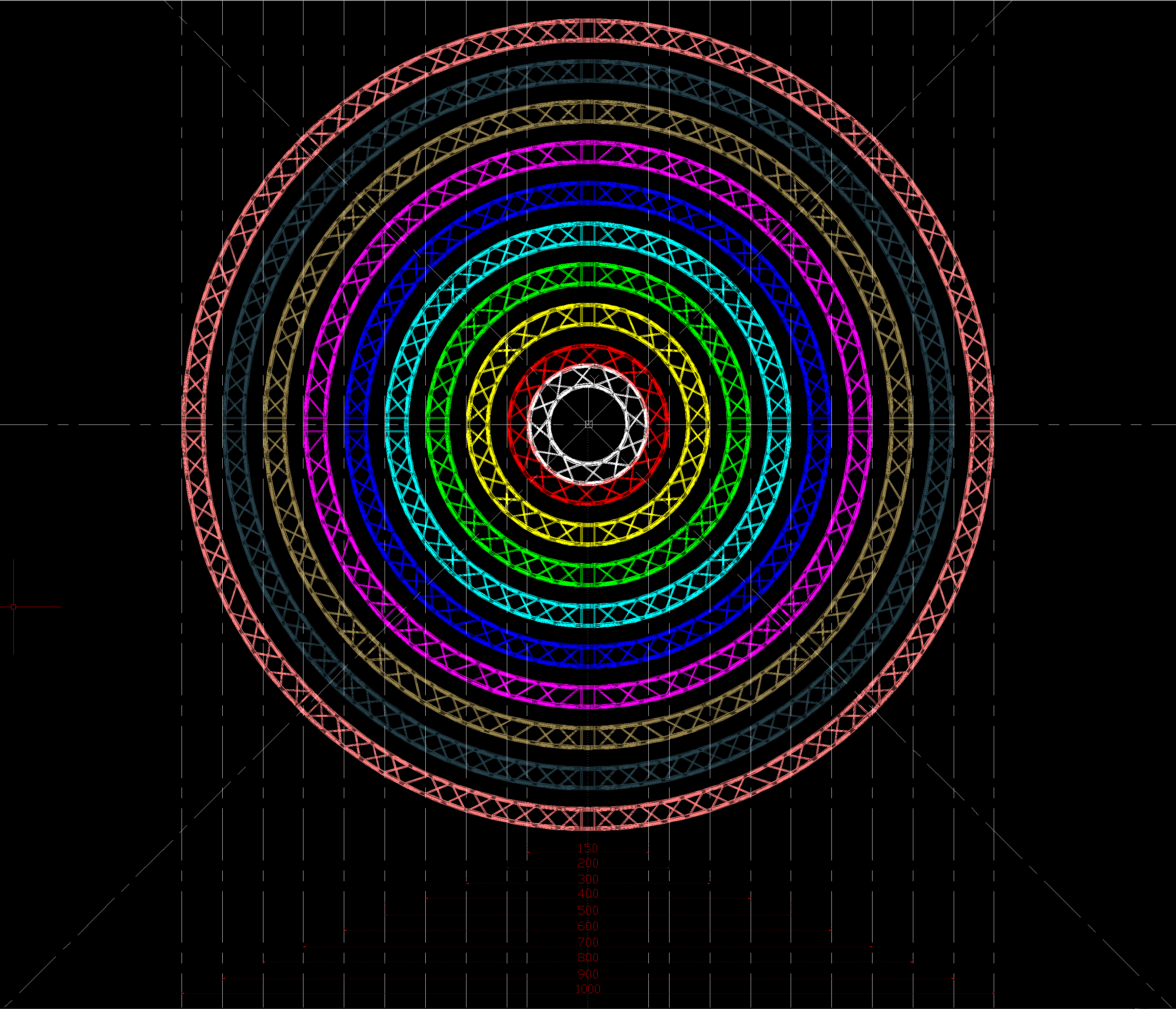Click the 300 dimension label

[587, 879]
